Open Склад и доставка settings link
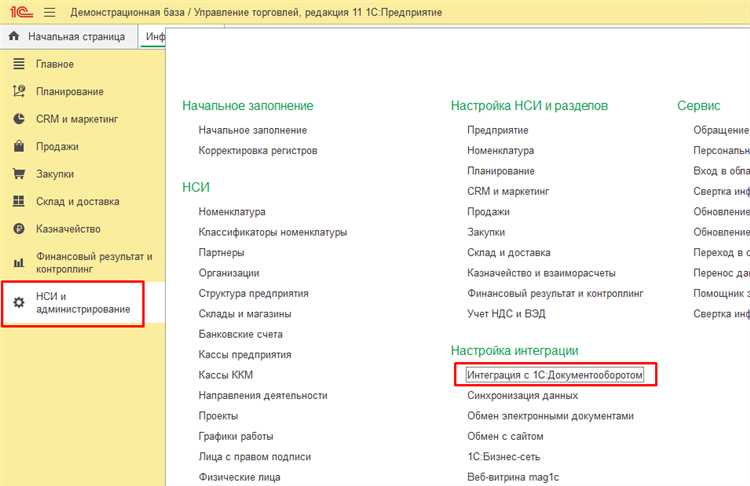The height and width of the screenshot is (486, 750). [x=508, y=253]
